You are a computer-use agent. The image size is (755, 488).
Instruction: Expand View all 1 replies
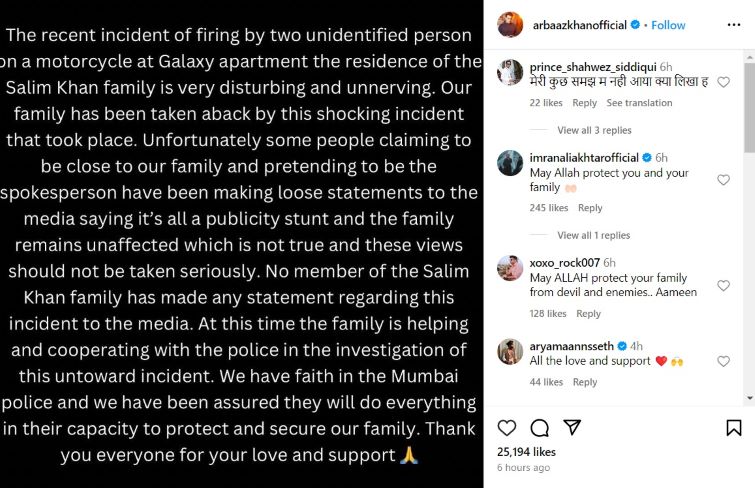point(594,235)
